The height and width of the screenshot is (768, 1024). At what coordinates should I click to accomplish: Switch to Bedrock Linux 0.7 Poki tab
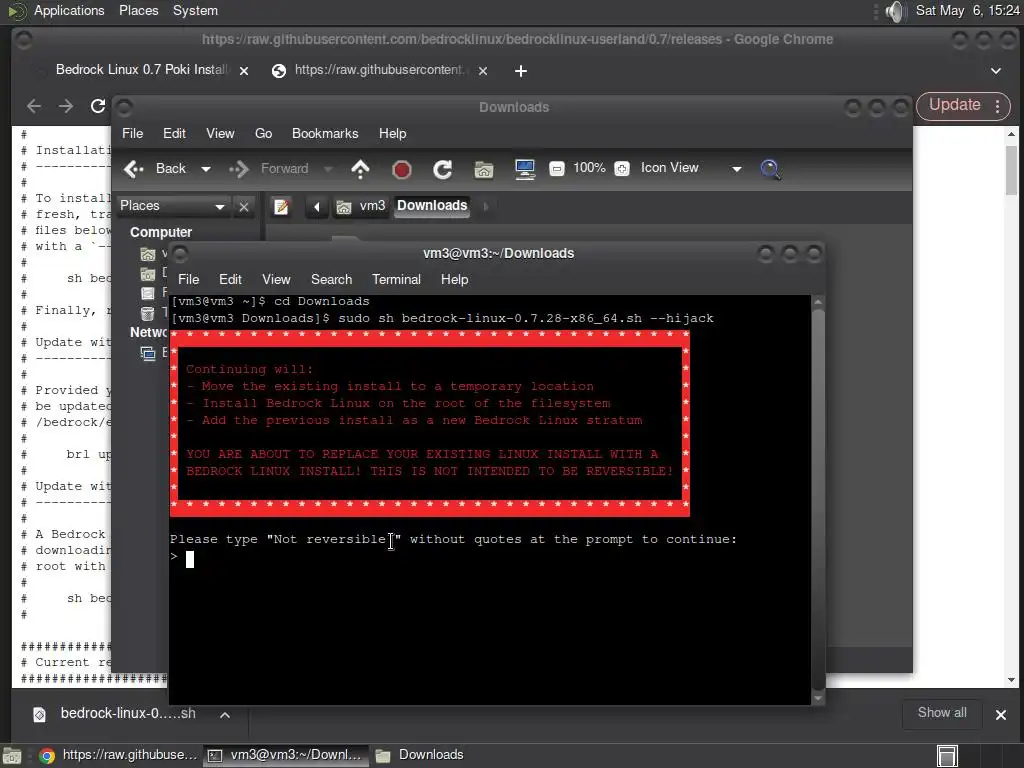pos(142,70)
